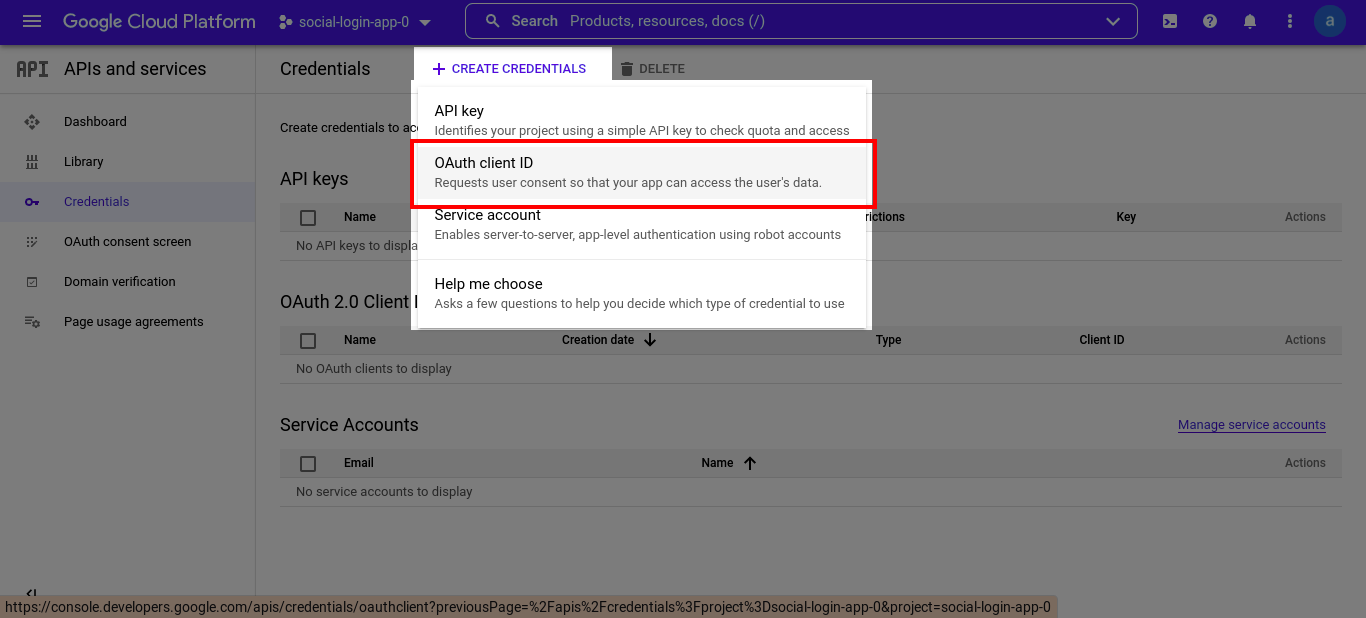Choose OAuth client ID option
The image size is (1366, 618).
(642, 172)
